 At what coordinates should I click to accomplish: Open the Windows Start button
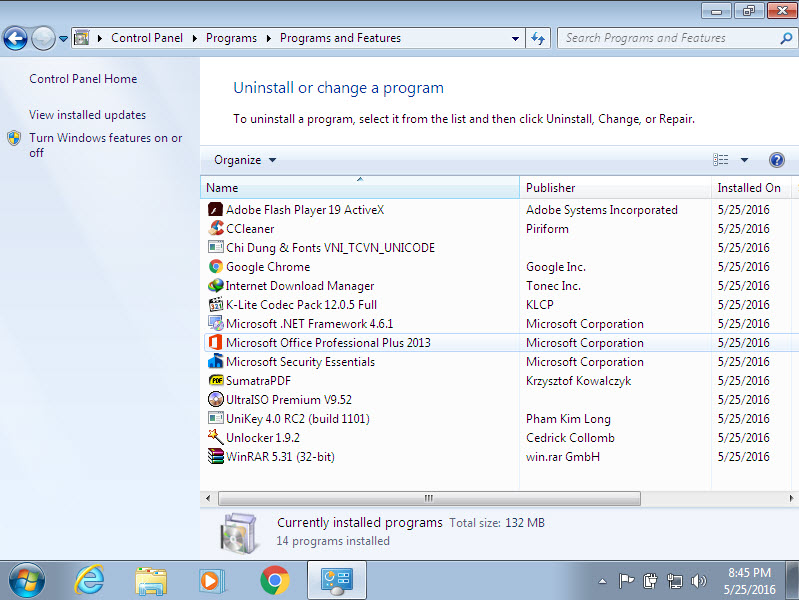[x=26, y=580]
